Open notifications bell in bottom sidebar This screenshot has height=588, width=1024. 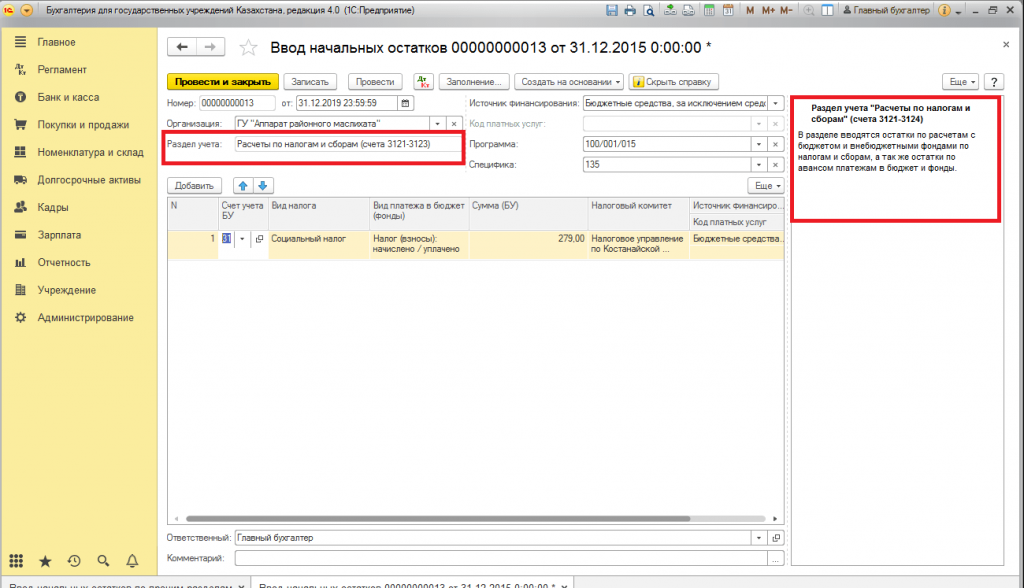click(131, 561)
